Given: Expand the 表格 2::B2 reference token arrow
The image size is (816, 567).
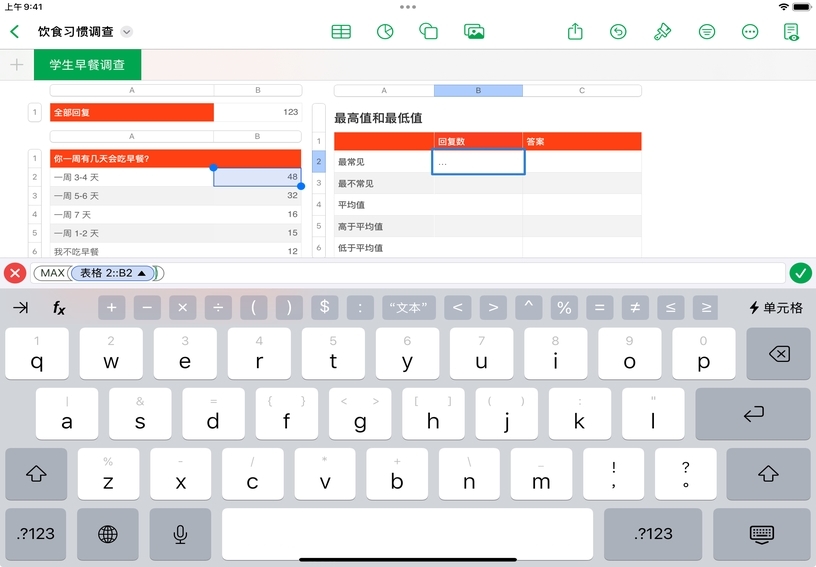Looking at the screenshot, I should (x=142, y=273).
